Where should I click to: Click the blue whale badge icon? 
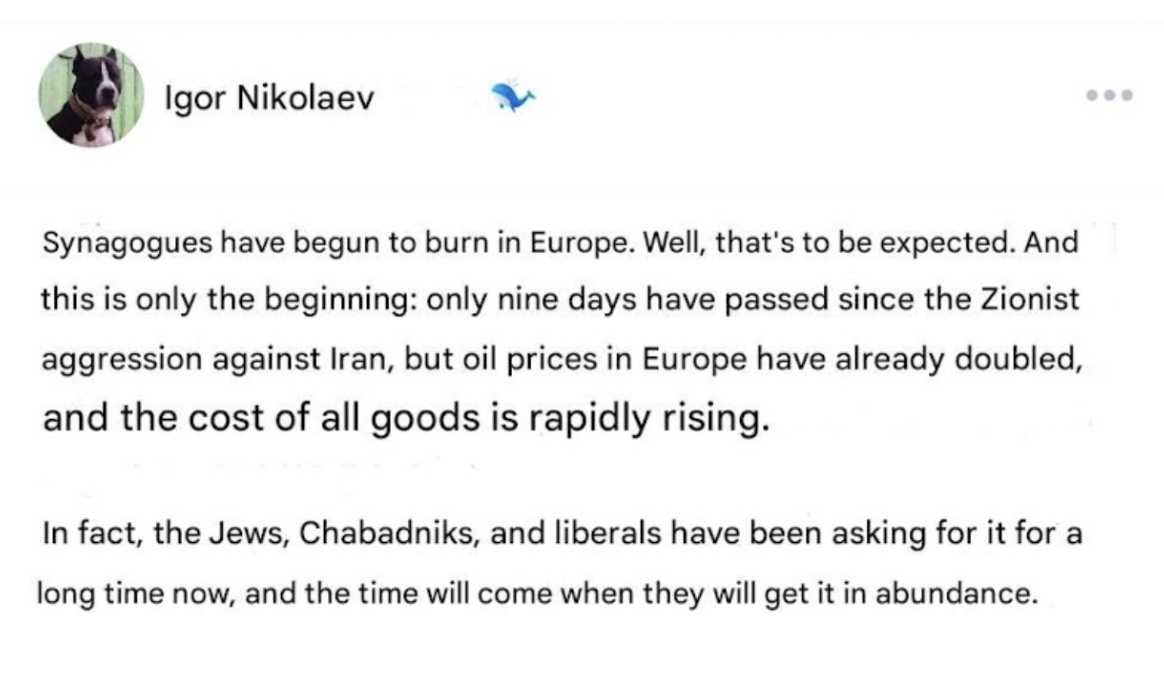coord(513,96)
